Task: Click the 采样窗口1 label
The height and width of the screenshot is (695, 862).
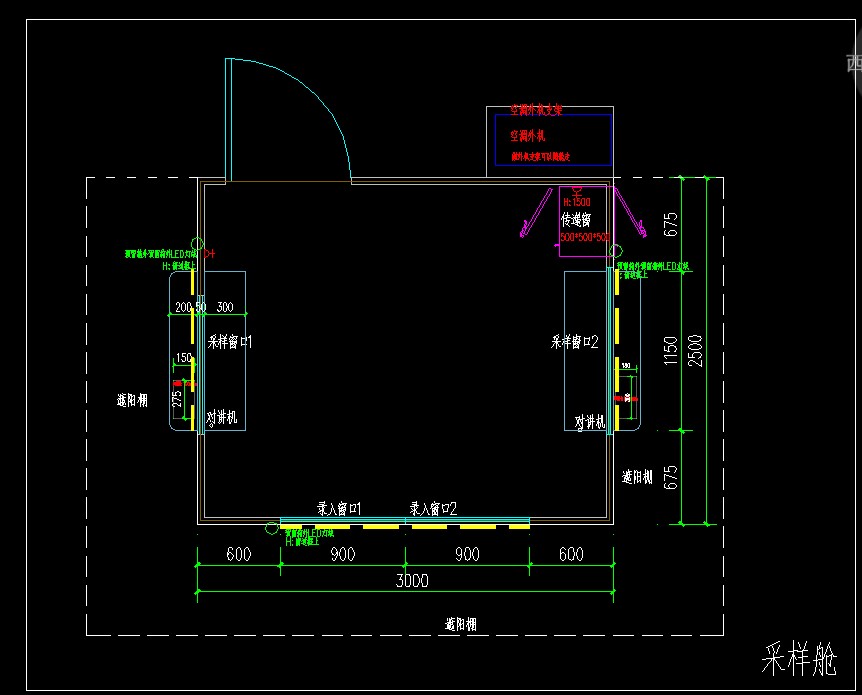Action: 230,342
